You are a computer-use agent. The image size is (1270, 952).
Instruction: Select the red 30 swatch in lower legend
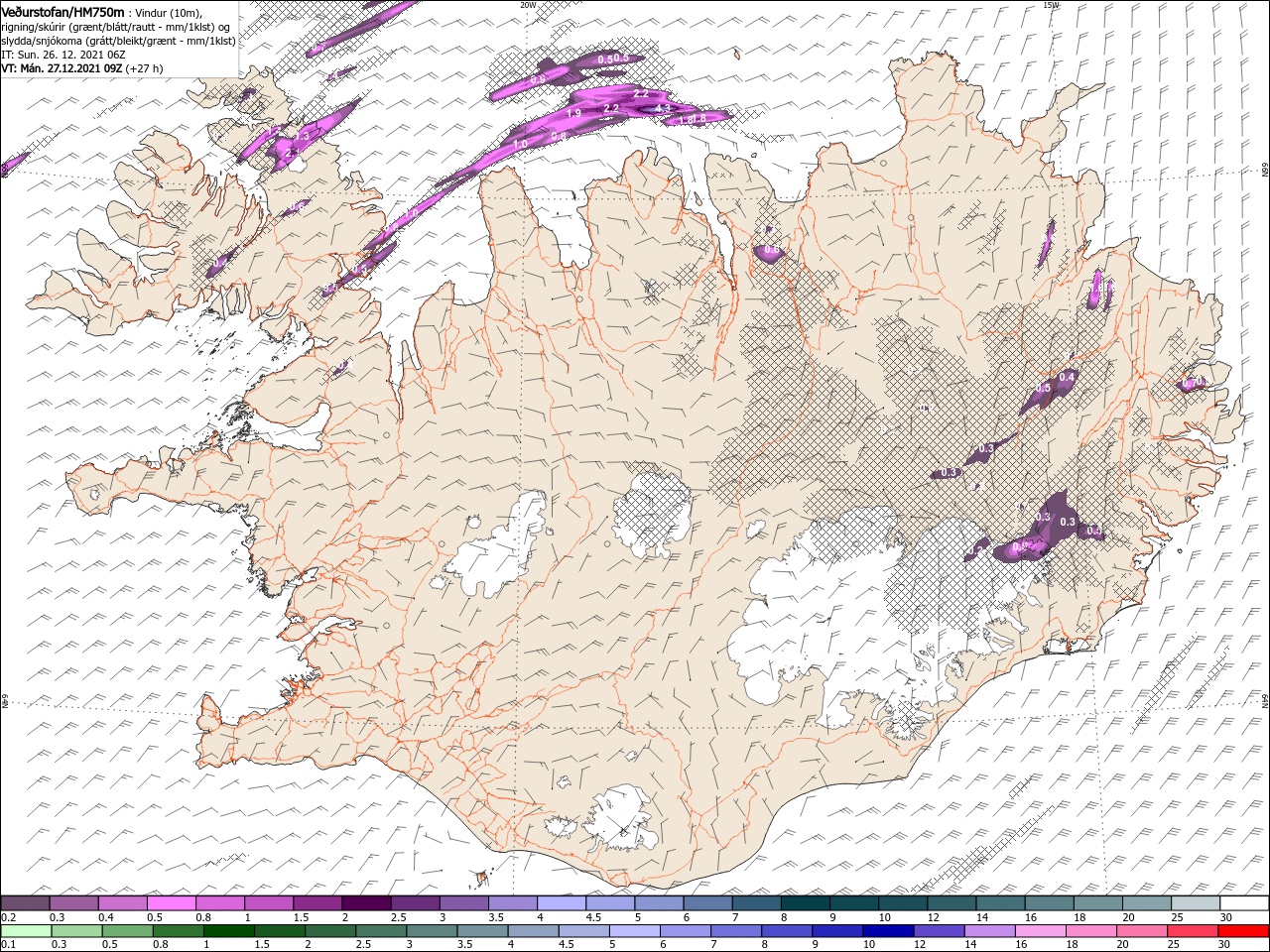pos(1243,931)
